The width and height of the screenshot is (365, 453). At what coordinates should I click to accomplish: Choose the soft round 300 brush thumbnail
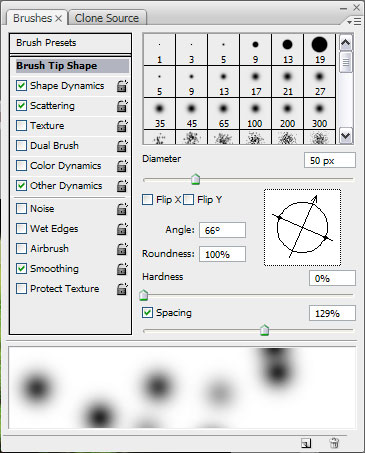point(320,114)
